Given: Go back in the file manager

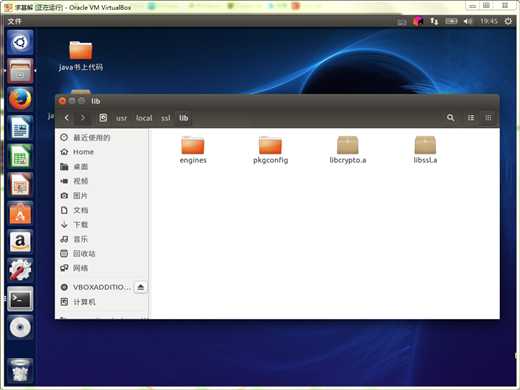Looking at the screenshot, I should [x=67, y=118].
